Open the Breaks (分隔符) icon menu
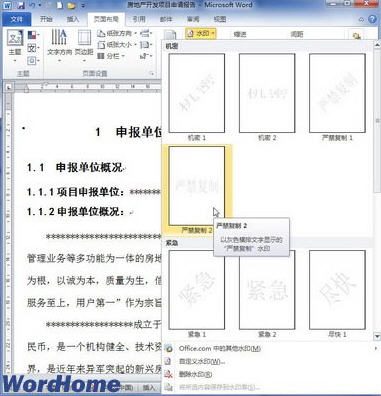Screen dimensions: 381x396 [x=146, y=33]
